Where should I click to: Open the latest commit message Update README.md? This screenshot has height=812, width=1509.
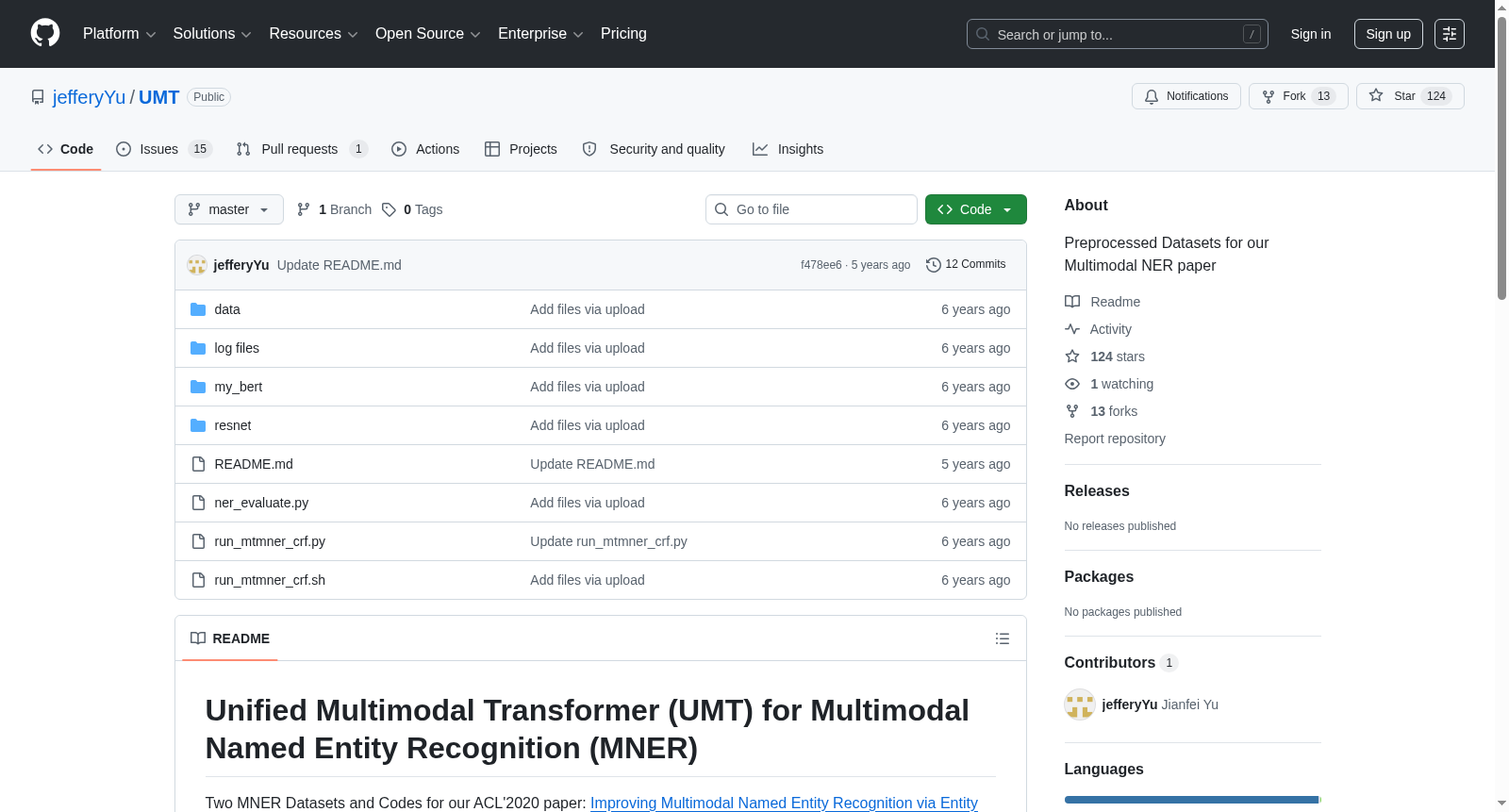pos(340,265)
